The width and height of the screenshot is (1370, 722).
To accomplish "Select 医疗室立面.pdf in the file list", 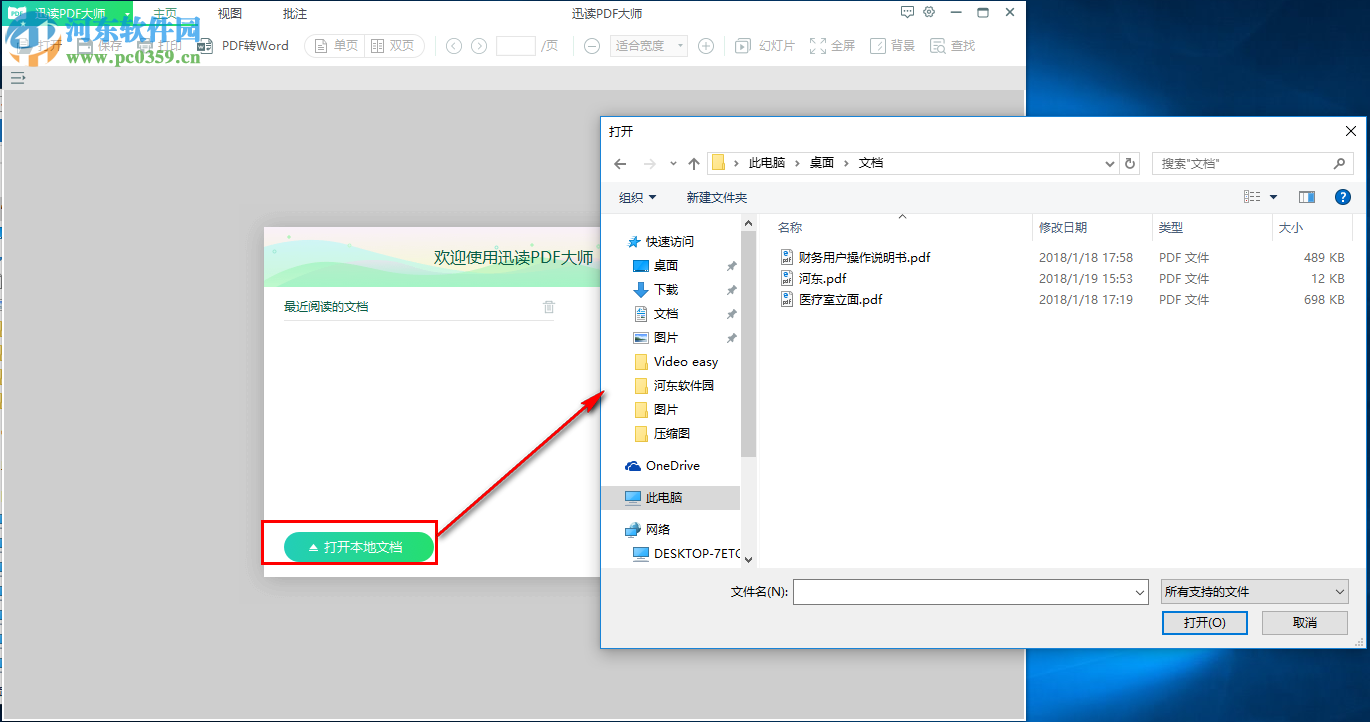I will [x=841, y=300].
